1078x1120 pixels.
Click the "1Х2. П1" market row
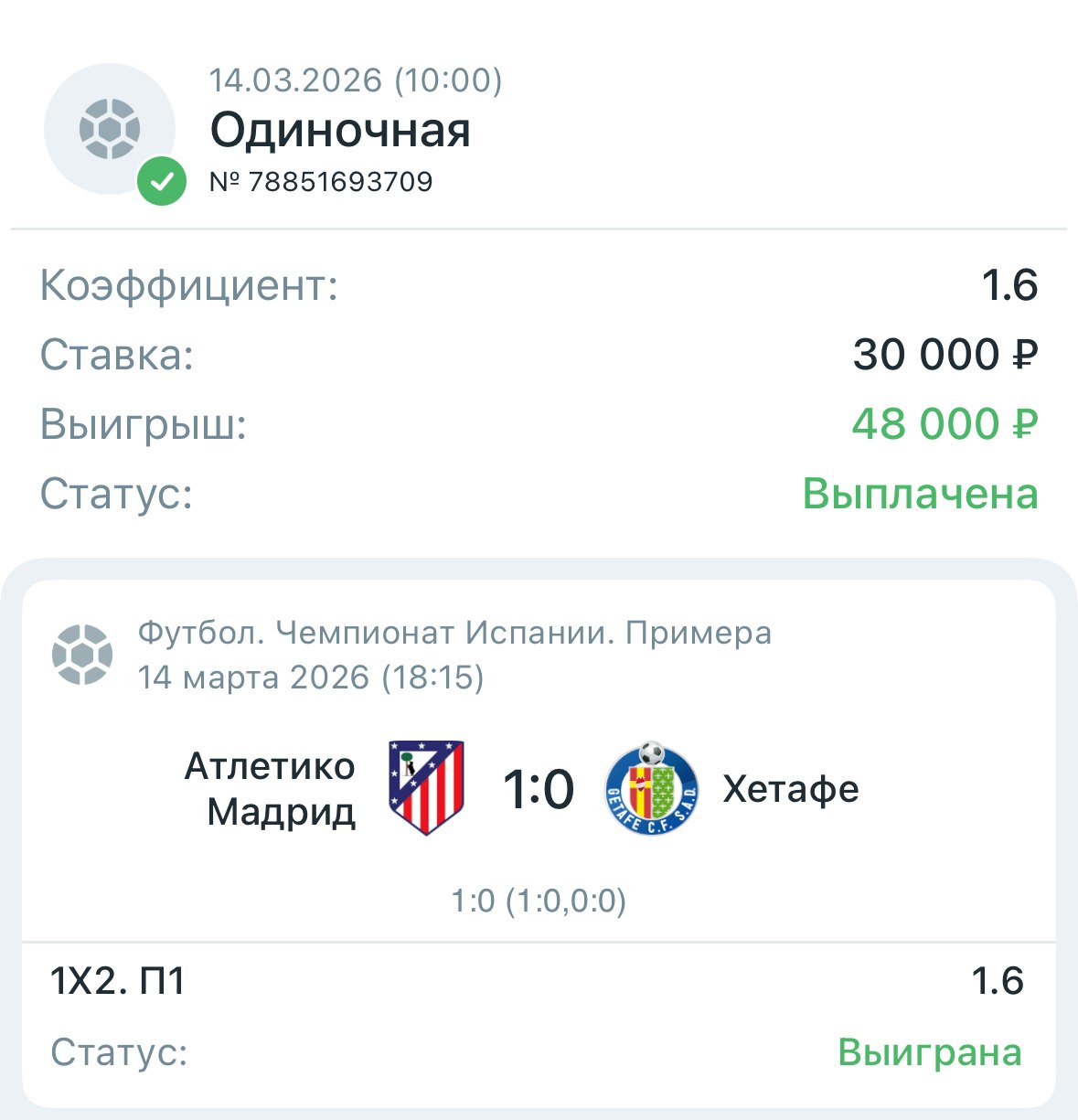click(118, 981)
